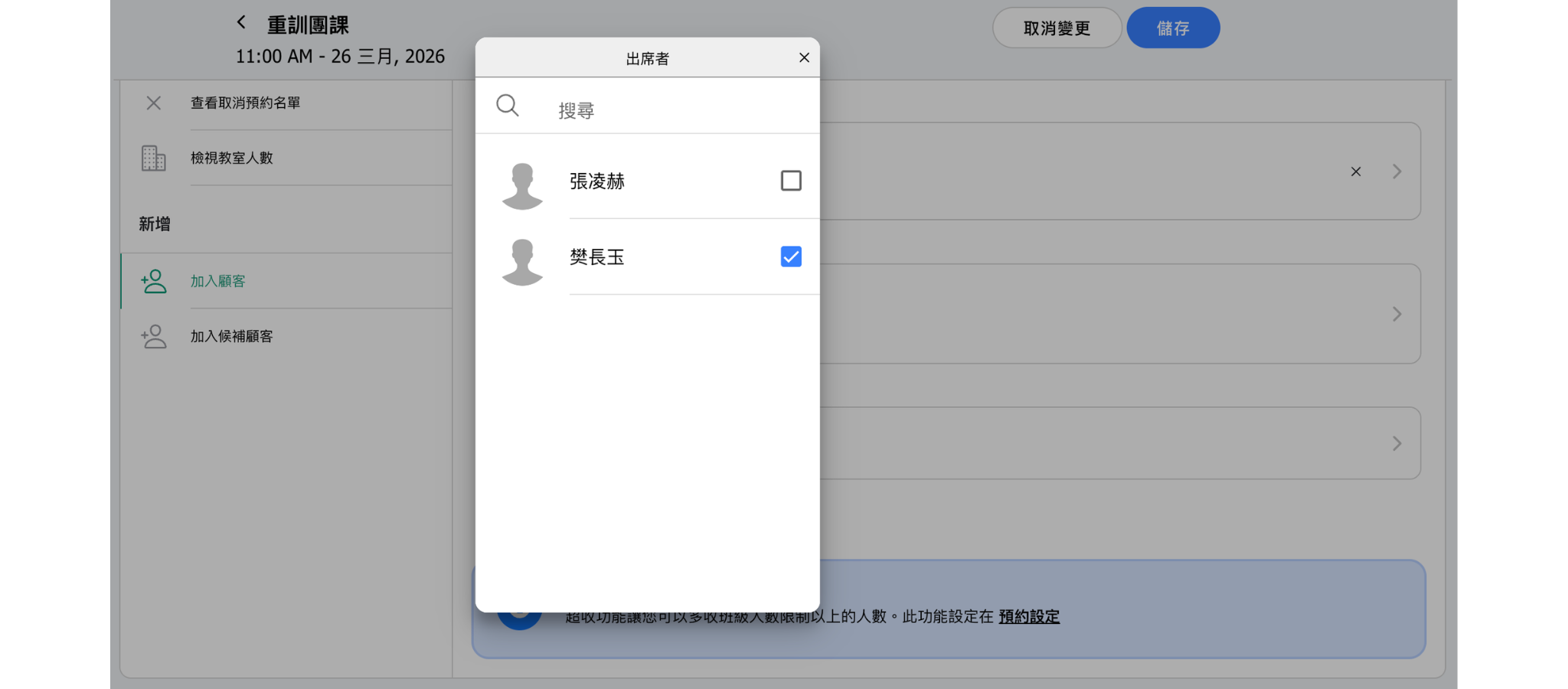Click the small x in first card
Viewport: 1568px width, 689px height.
coord(1355,171)
